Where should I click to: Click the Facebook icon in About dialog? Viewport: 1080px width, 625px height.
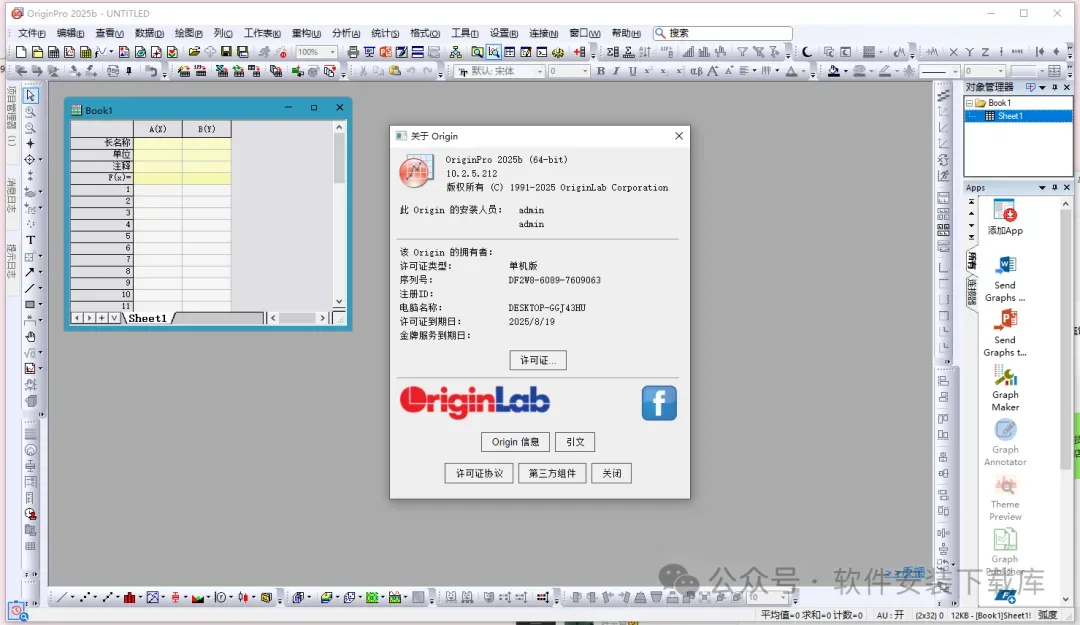pos(659,402)
